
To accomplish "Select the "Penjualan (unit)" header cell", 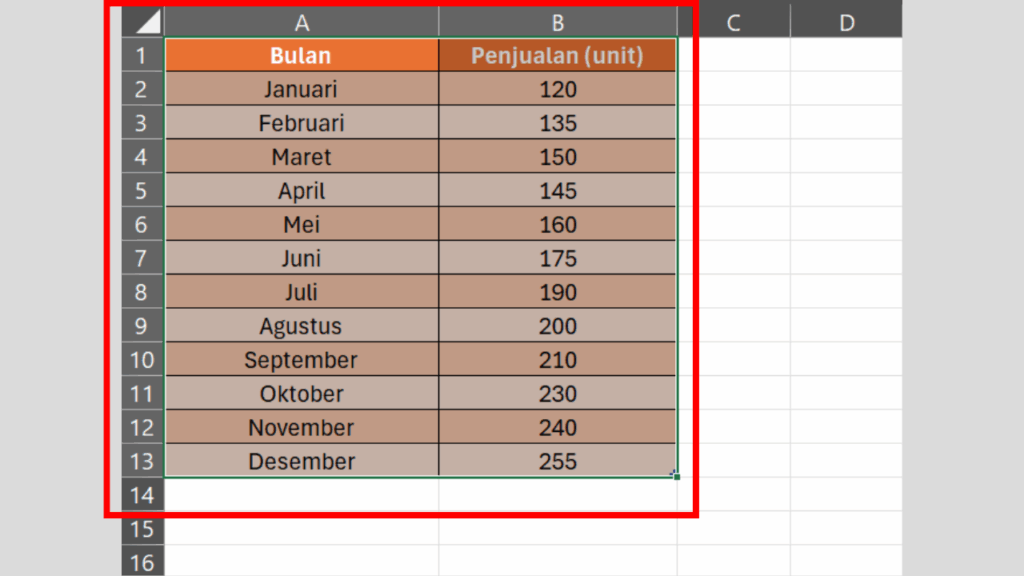I will tap(557, 55).
